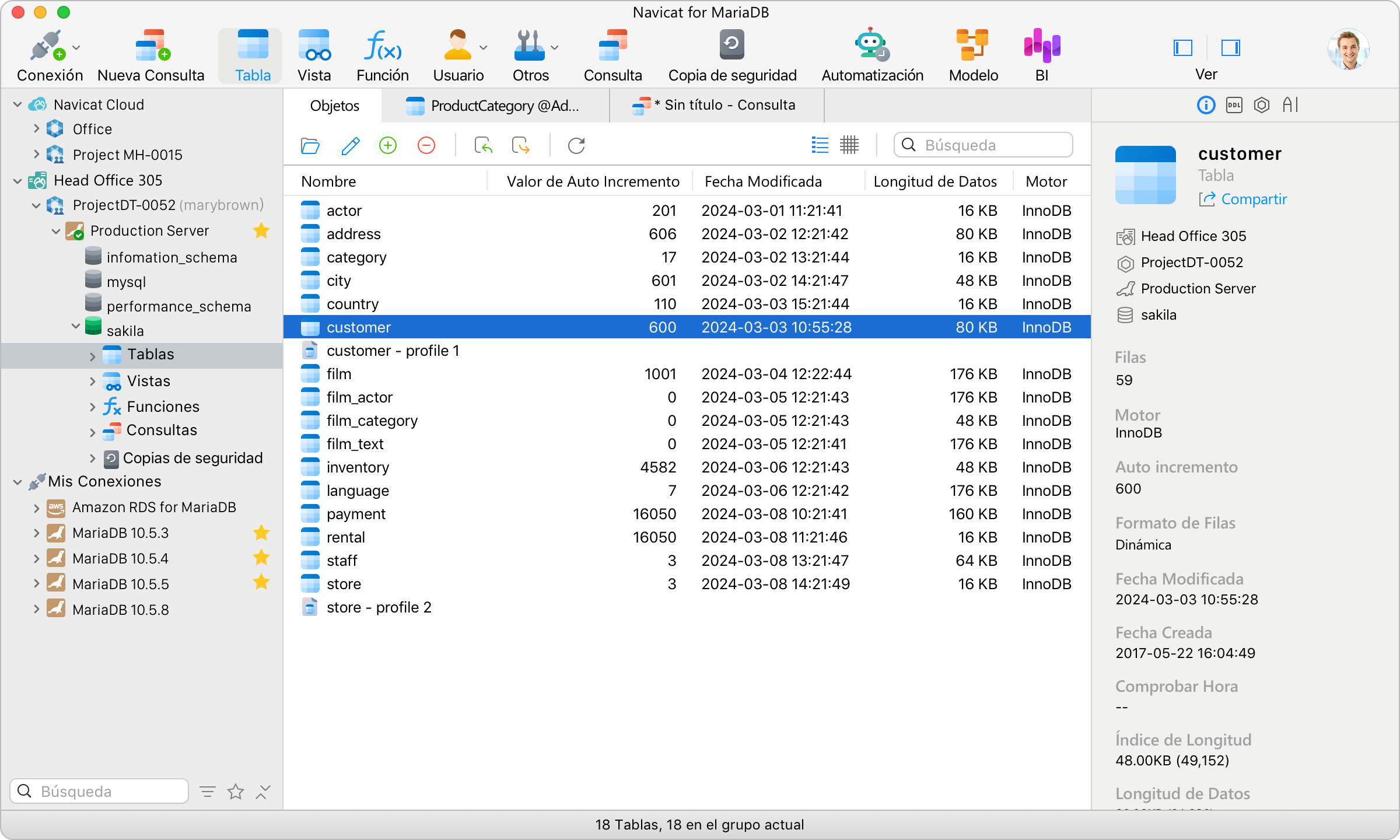1400x840 pixels.
Task: Click the Conexión plug icon
Action: click(x=48, y=45)
